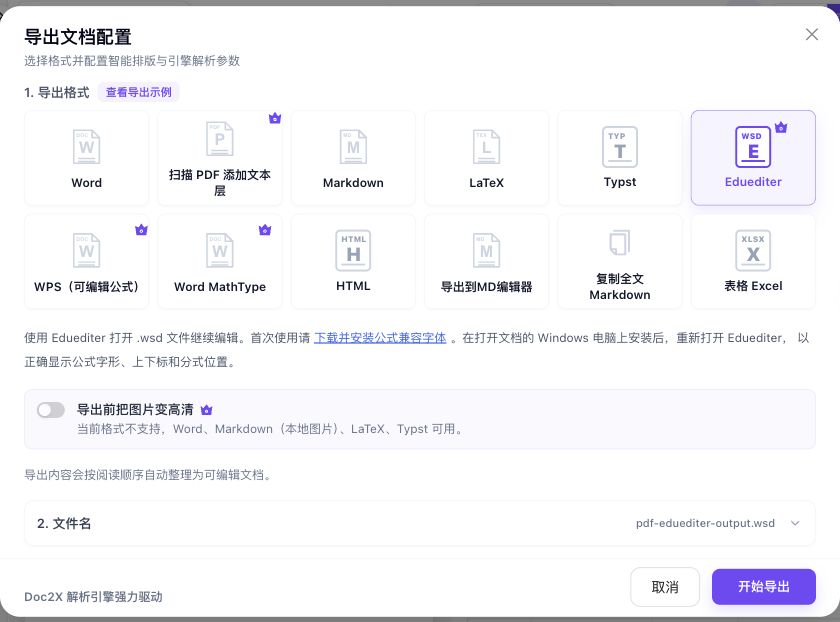The height and width of the screenshot is (622, 840).
Task: Click the copy full Markdown icon
Action: pyautogui.click(x=620, y=243)
